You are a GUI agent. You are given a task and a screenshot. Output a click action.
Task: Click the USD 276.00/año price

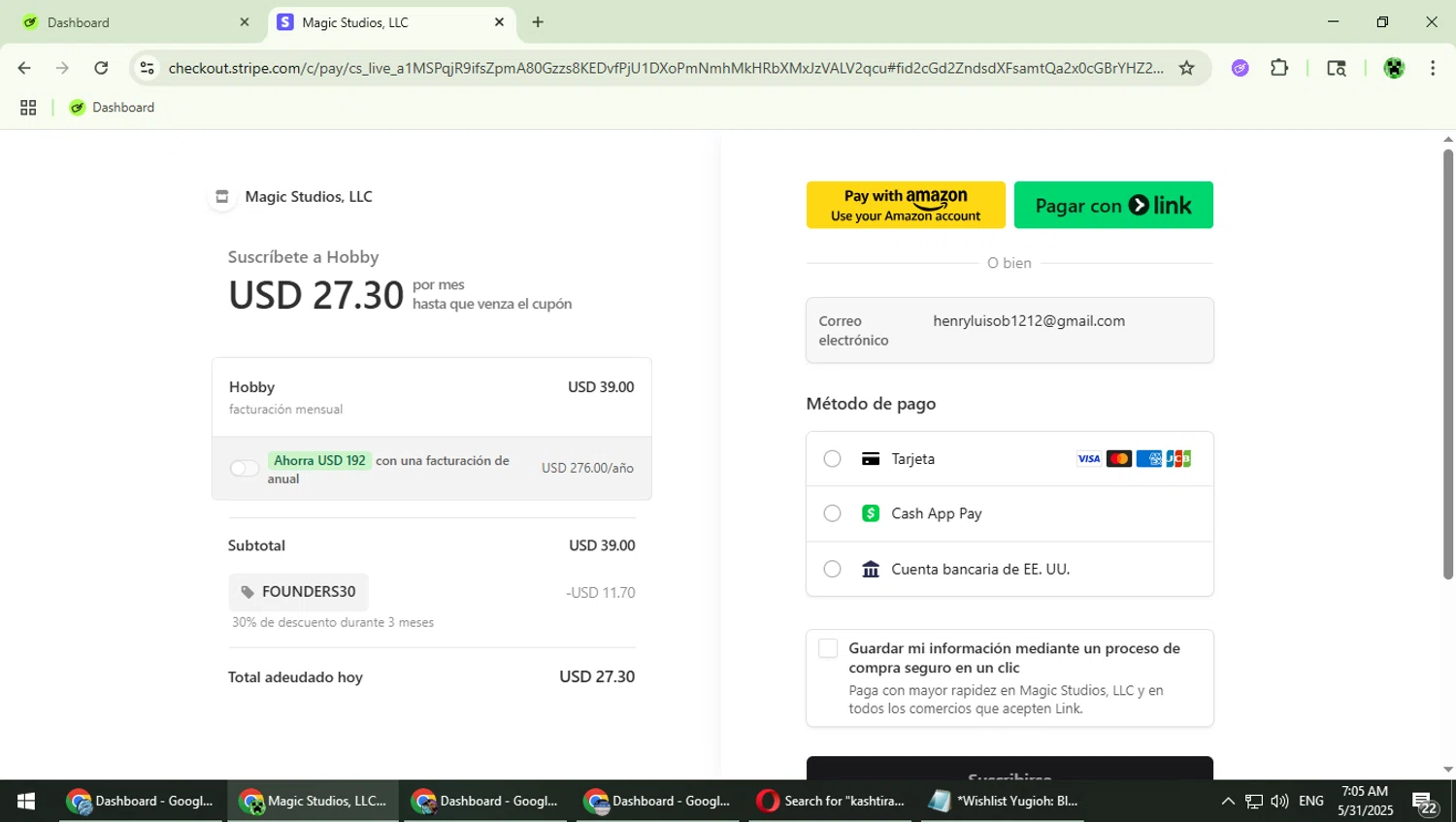[x=587, y=469]
